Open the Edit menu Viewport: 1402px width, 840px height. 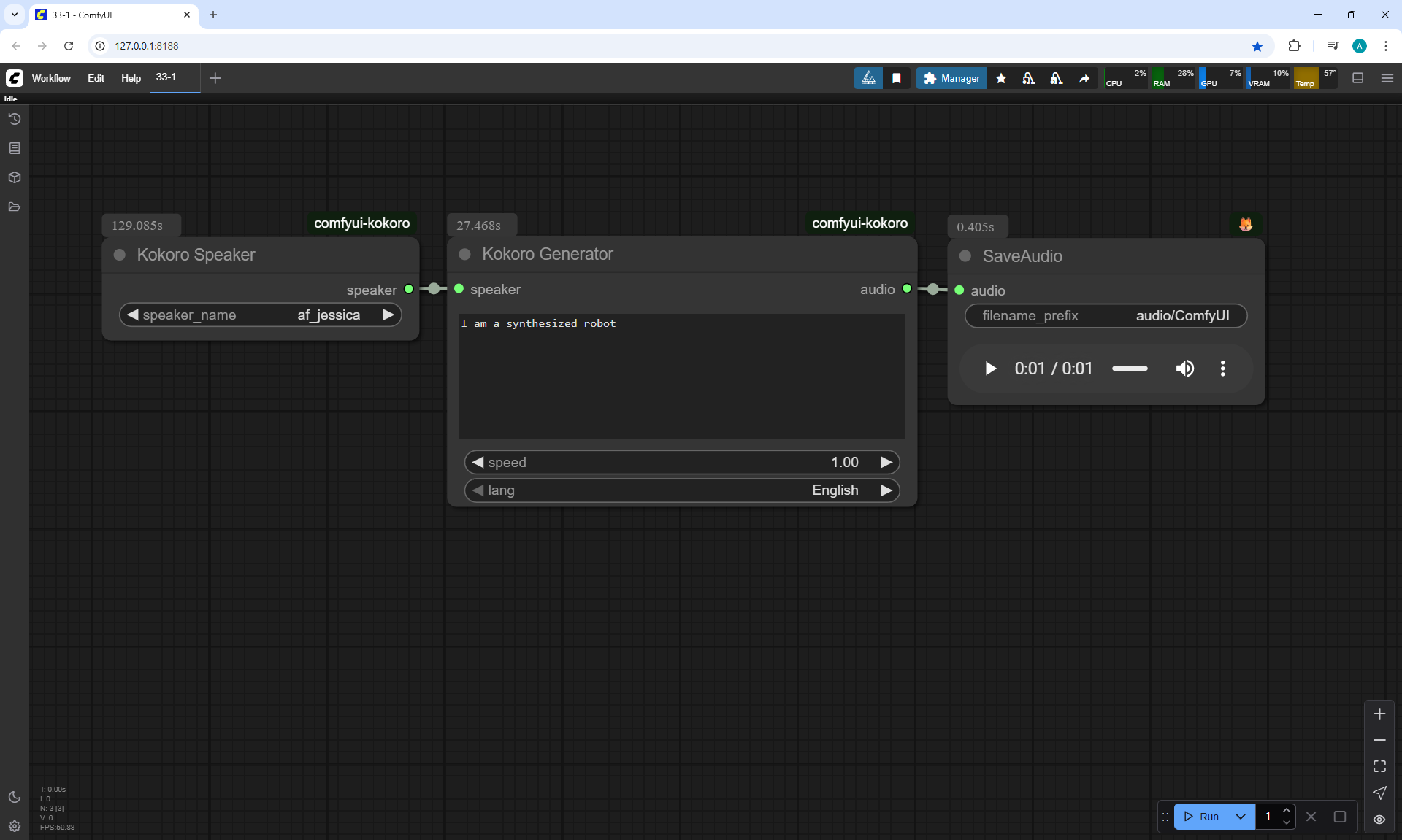click(96, 78)
